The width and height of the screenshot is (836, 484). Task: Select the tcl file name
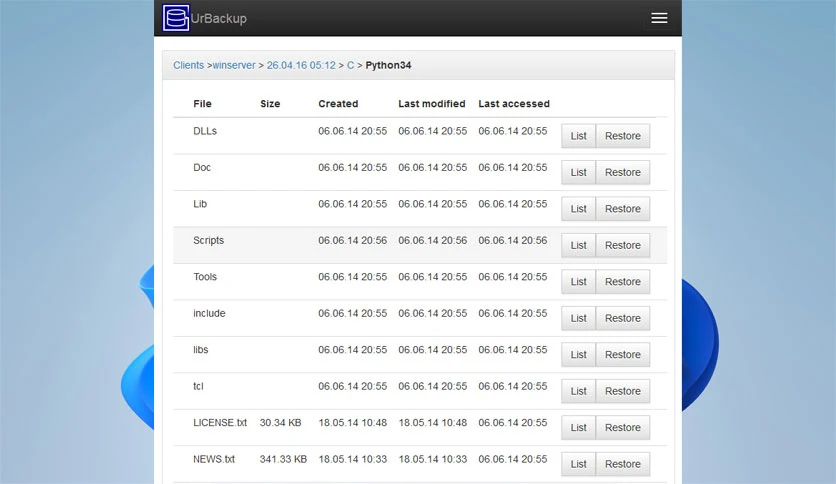click(x=198, y=386)
